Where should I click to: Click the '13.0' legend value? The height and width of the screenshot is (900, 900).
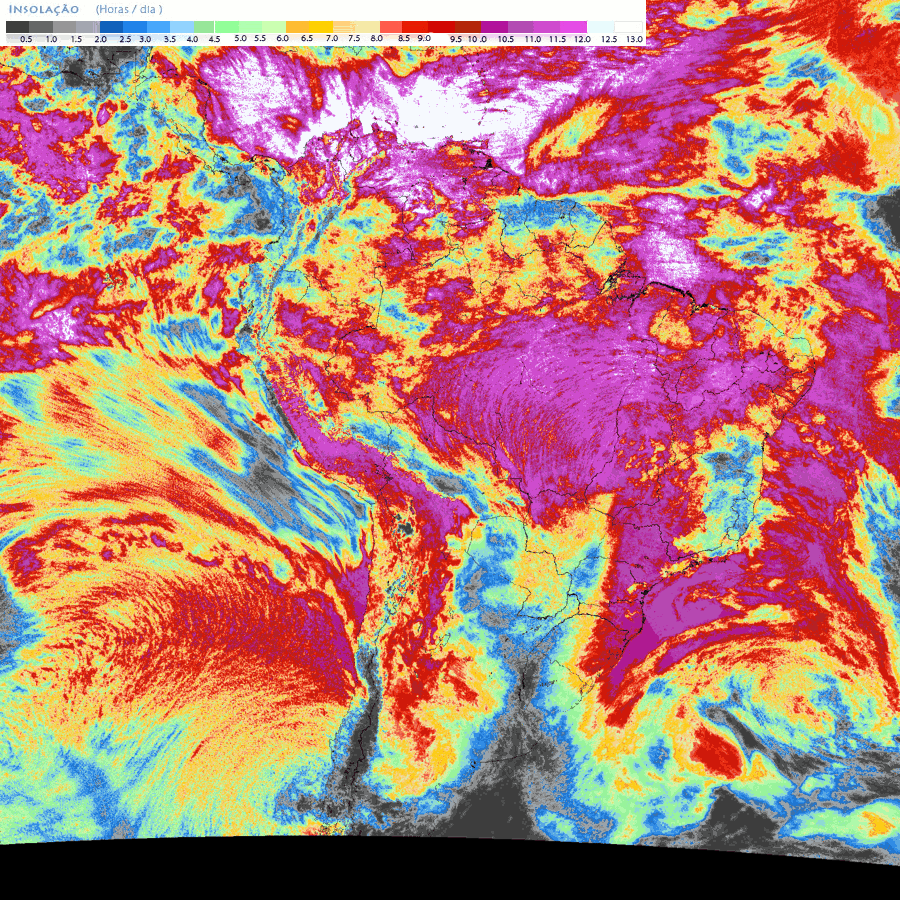coord(634,40)
